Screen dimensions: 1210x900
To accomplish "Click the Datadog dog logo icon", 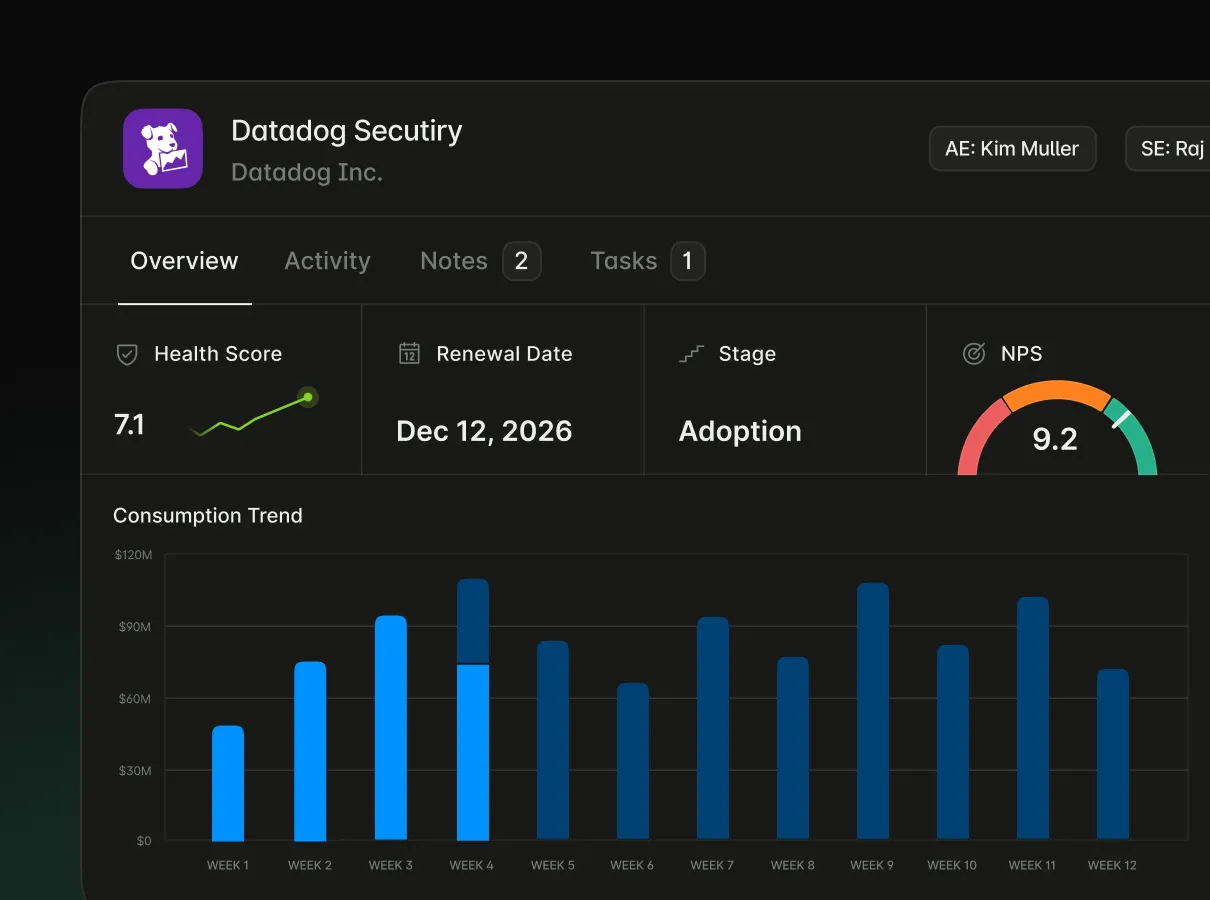I will coord(163,148).
